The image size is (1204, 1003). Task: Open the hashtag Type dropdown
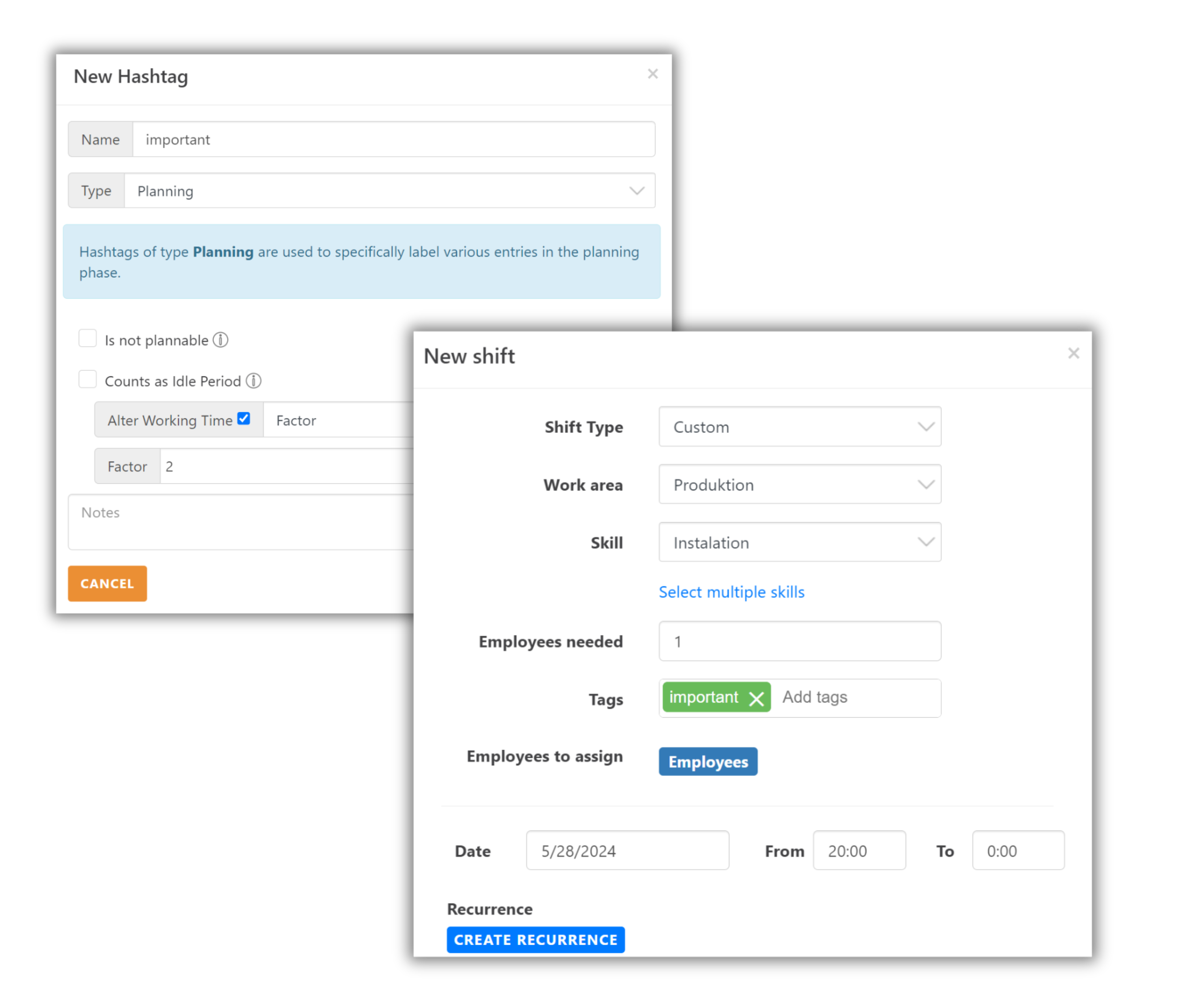[390, 191]
